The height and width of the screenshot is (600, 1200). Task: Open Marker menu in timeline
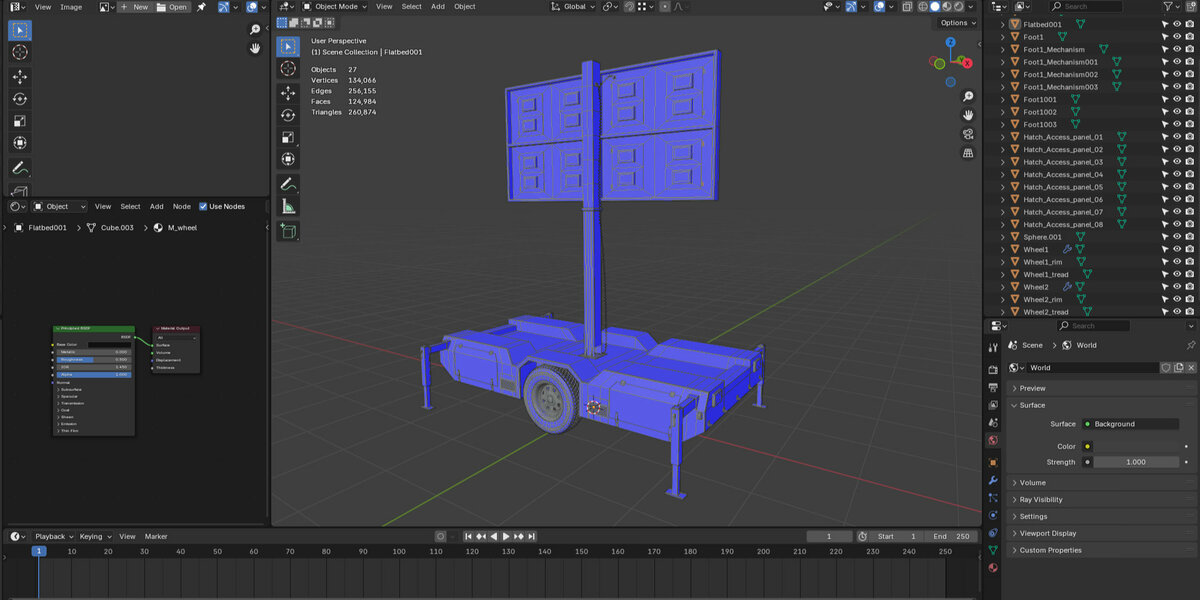pos(156,537)
